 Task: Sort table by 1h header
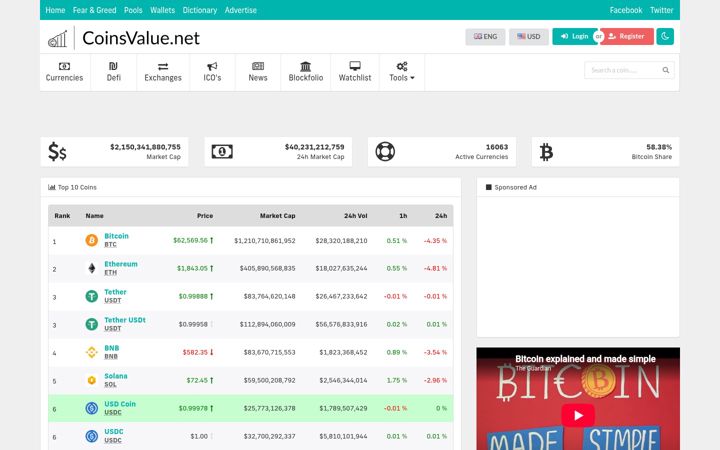403,216
